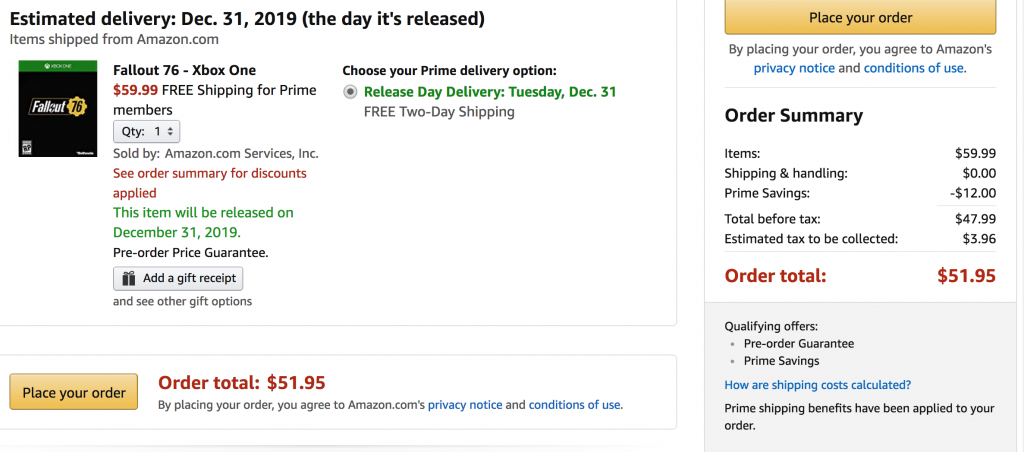Click the gift icon on the gift receipt button

tap(129, 278)
